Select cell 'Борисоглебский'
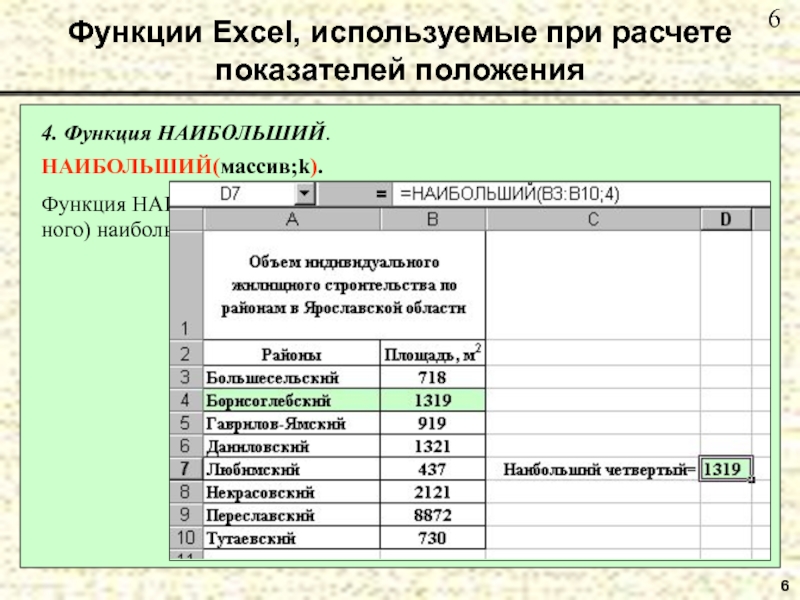The width and height of the screenshot is (800, 600). 292,401
